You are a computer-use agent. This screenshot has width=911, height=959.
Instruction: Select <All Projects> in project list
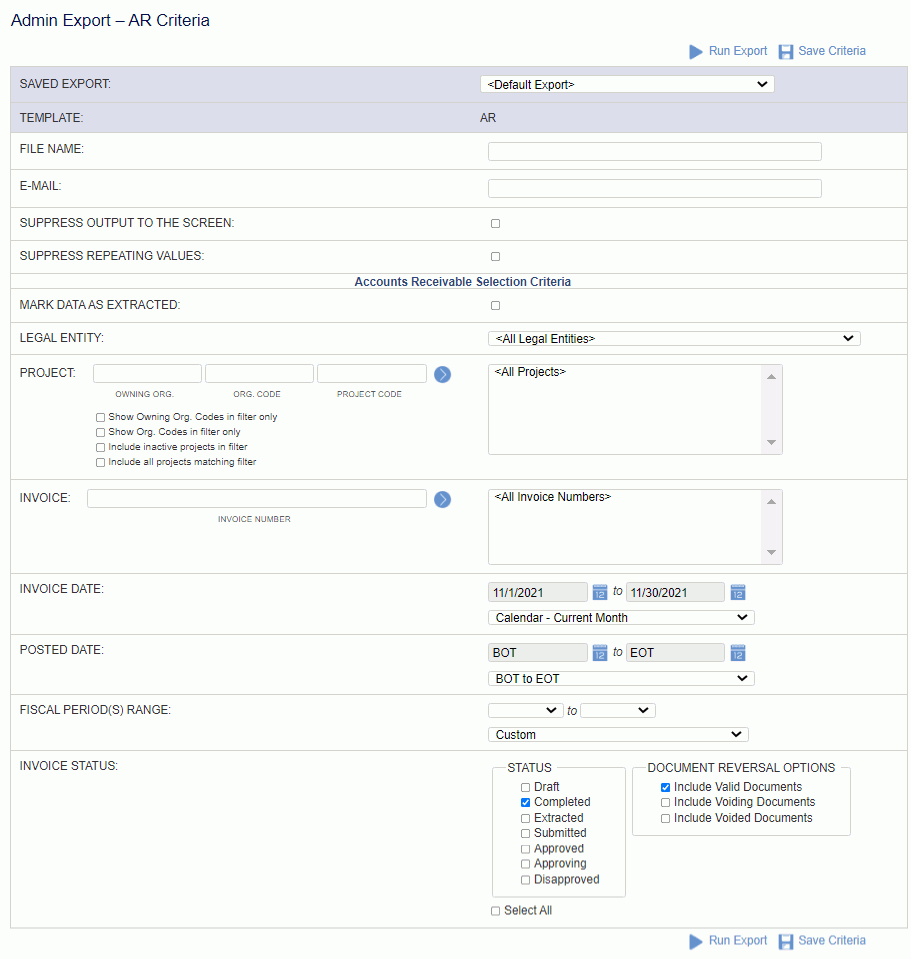pos(531,372)
